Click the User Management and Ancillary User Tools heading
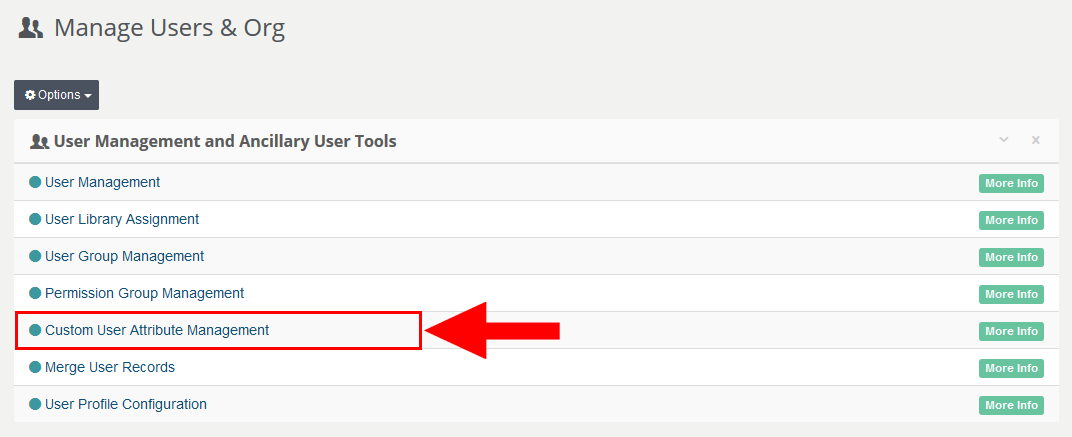1072x437 pixels. pos(225,142)
